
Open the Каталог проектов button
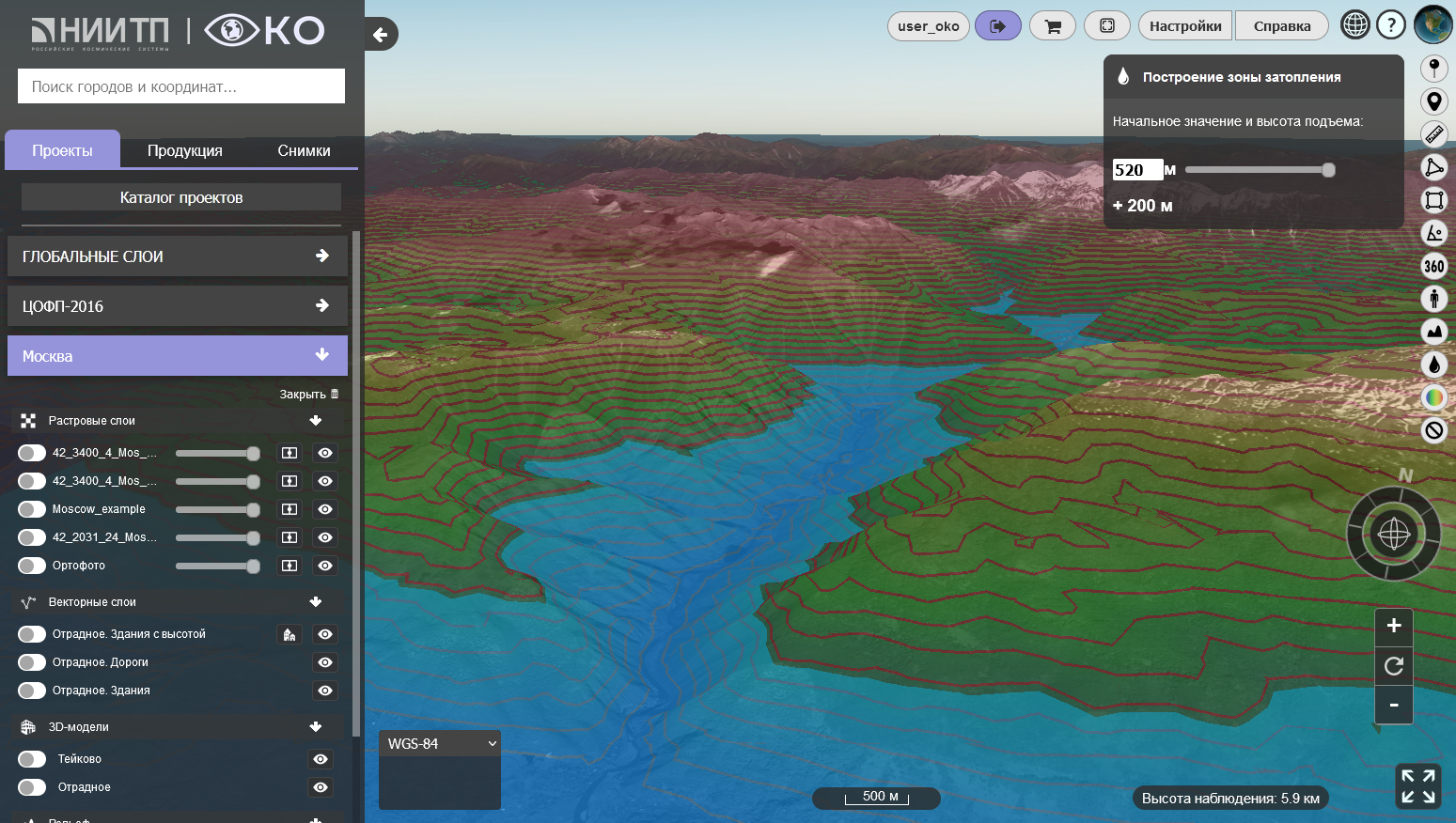pyautogui.click(x=181, y=197)
